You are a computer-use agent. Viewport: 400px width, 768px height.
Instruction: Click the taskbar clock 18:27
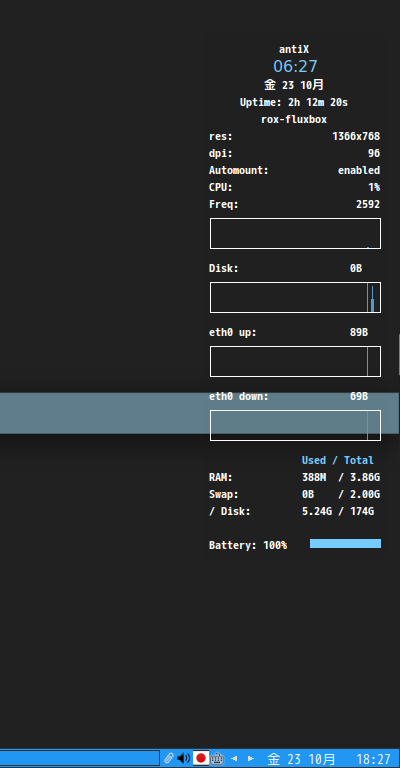[x=374, y=759]
